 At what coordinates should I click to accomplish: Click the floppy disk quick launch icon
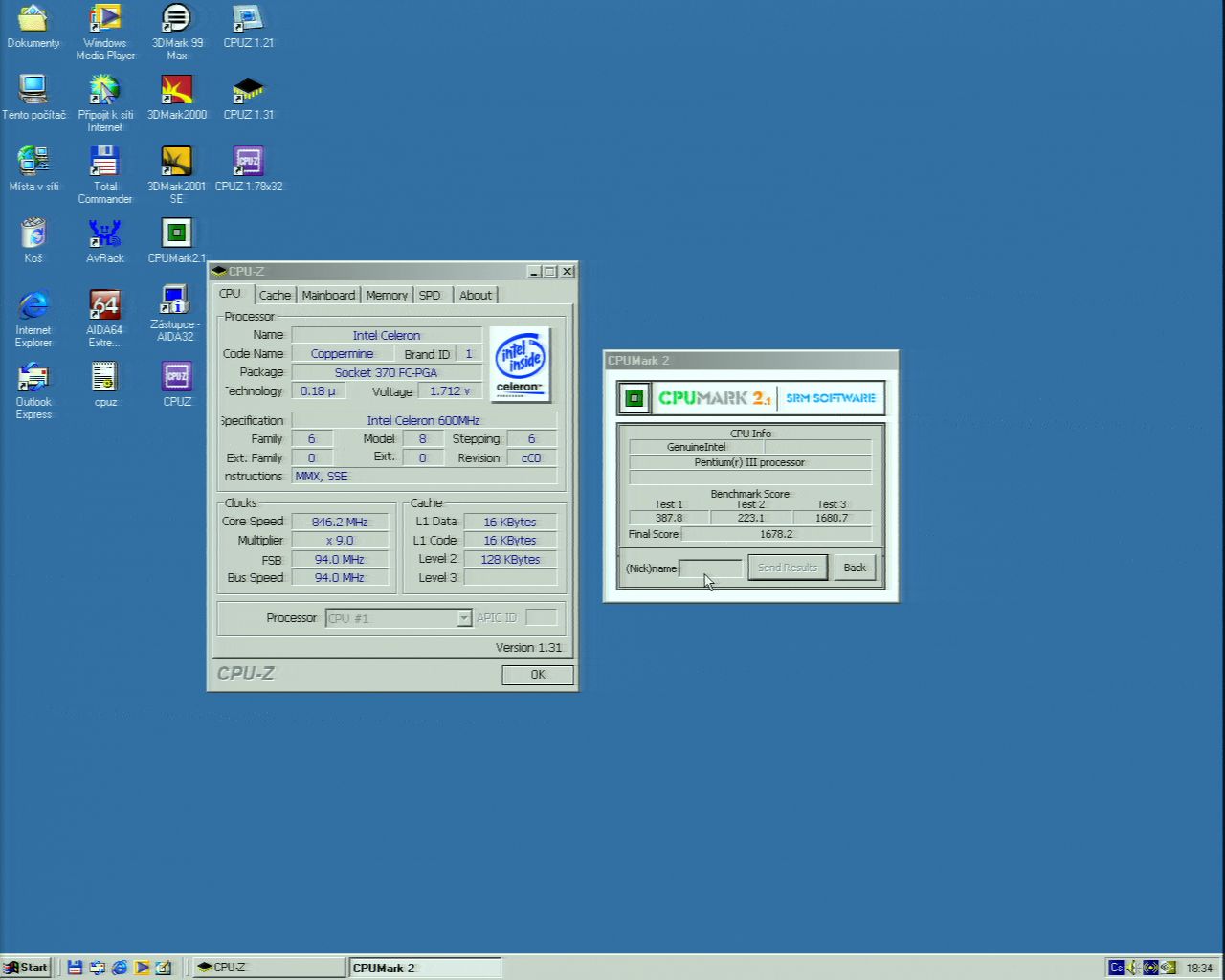(75, 968)
